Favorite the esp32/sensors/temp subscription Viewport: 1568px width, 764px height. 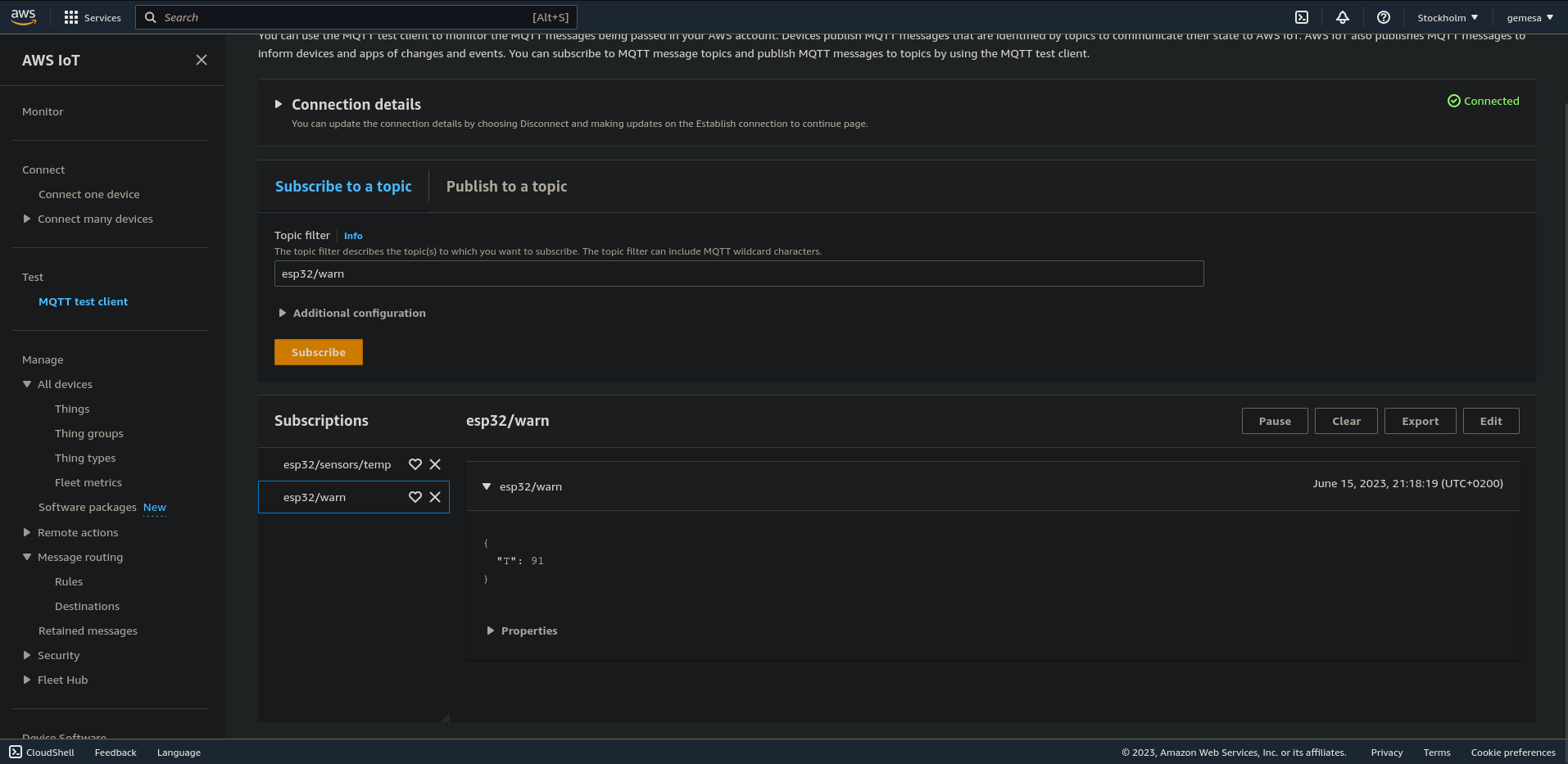(415, 464)
